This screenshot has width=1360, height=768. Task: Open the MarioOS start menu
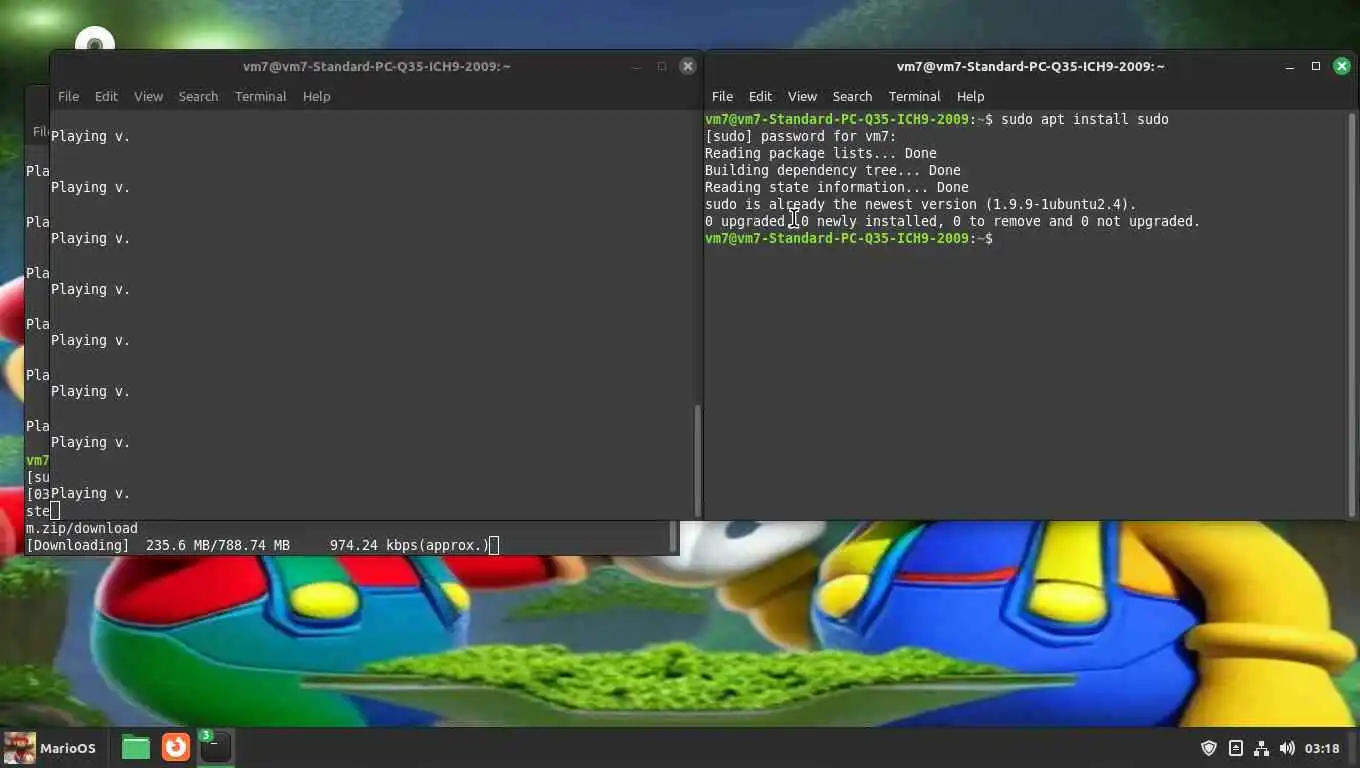pyautogui.click(x=50, y=748)
